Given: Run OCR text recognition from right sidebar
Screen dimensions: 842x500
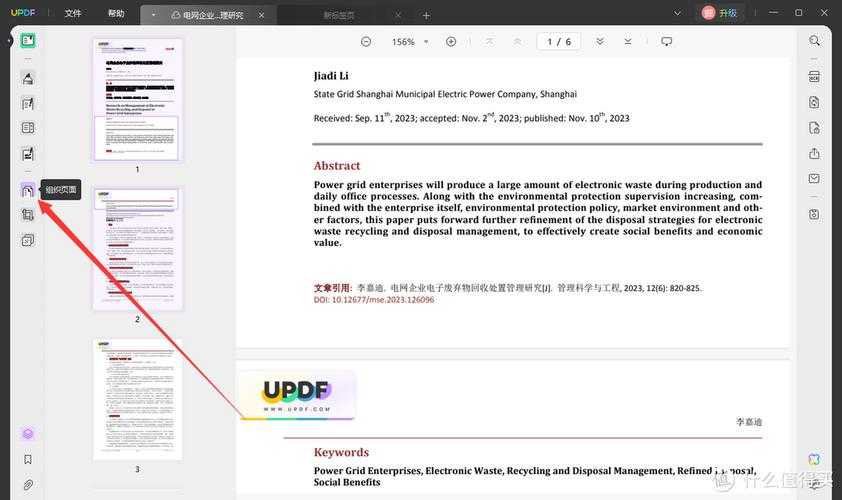Looking at the screenshot, I should 814,76.
